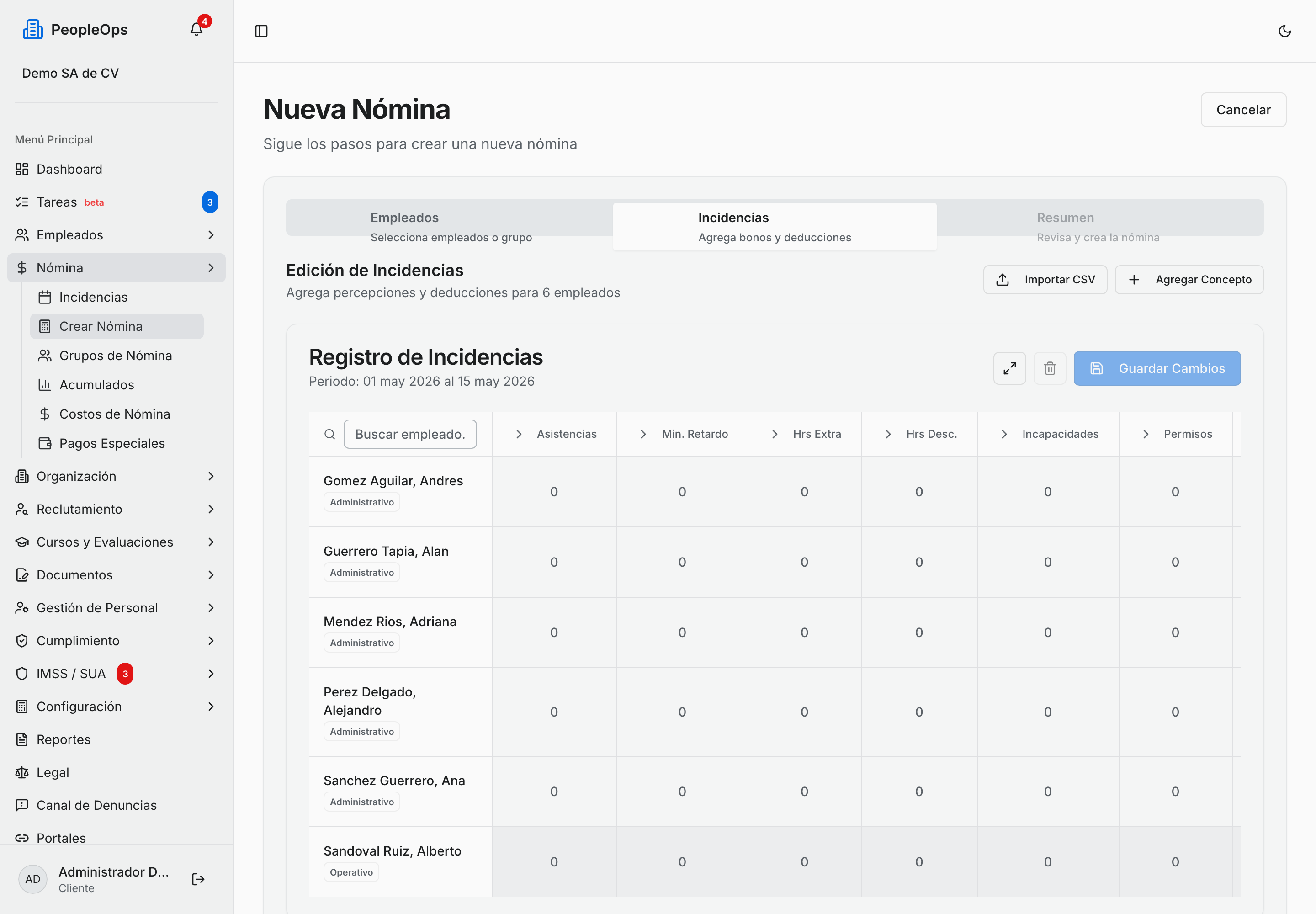Toggle the sidebar panel icon

261,31
